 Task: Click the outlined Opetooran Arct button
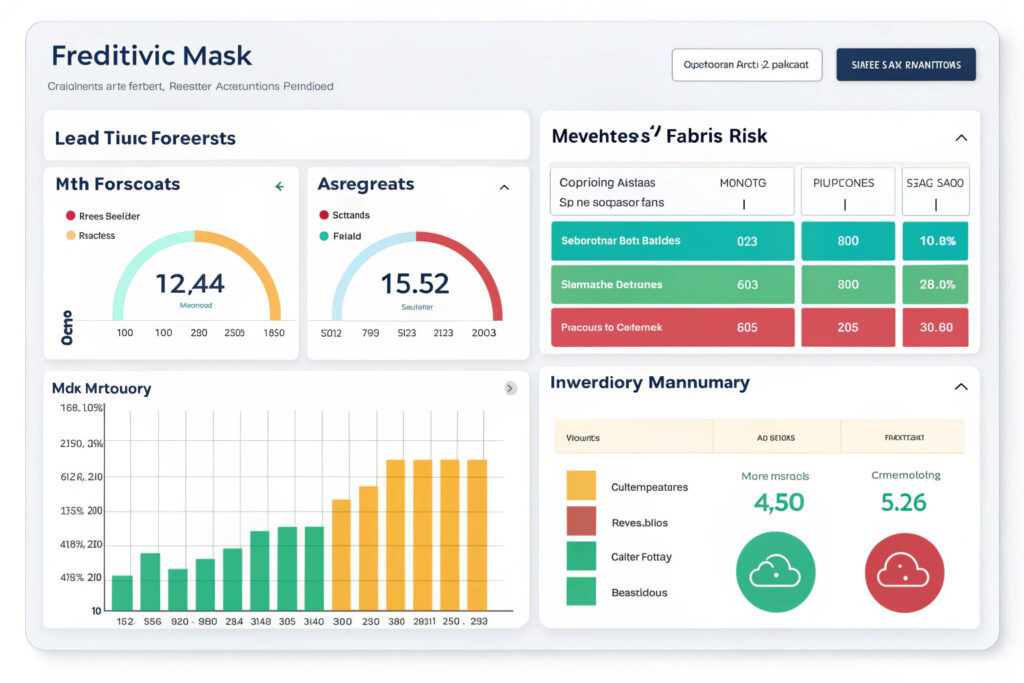pyautogui.click(x=747, y=65)
